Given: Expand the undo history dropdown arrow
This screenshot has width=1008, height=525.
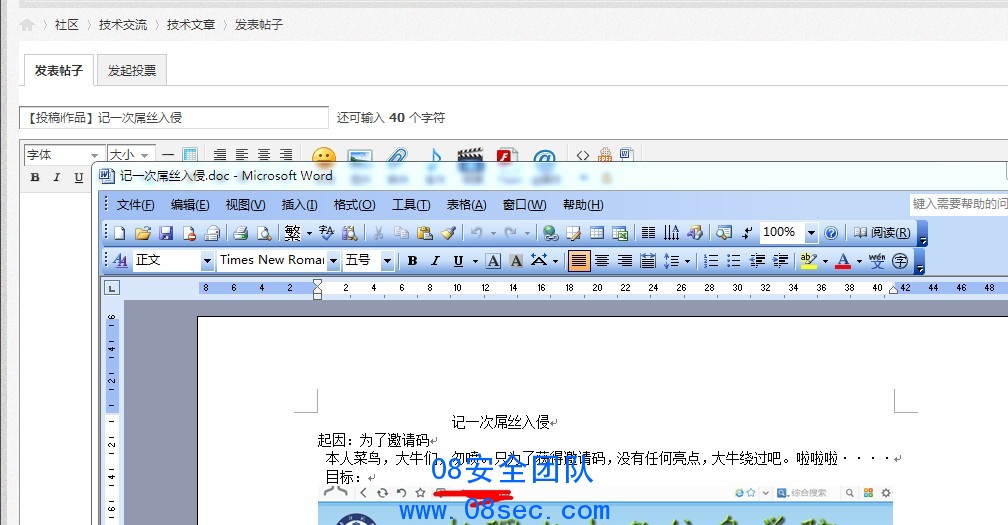Looking at the screenshot, I should [x=493, y=233].
